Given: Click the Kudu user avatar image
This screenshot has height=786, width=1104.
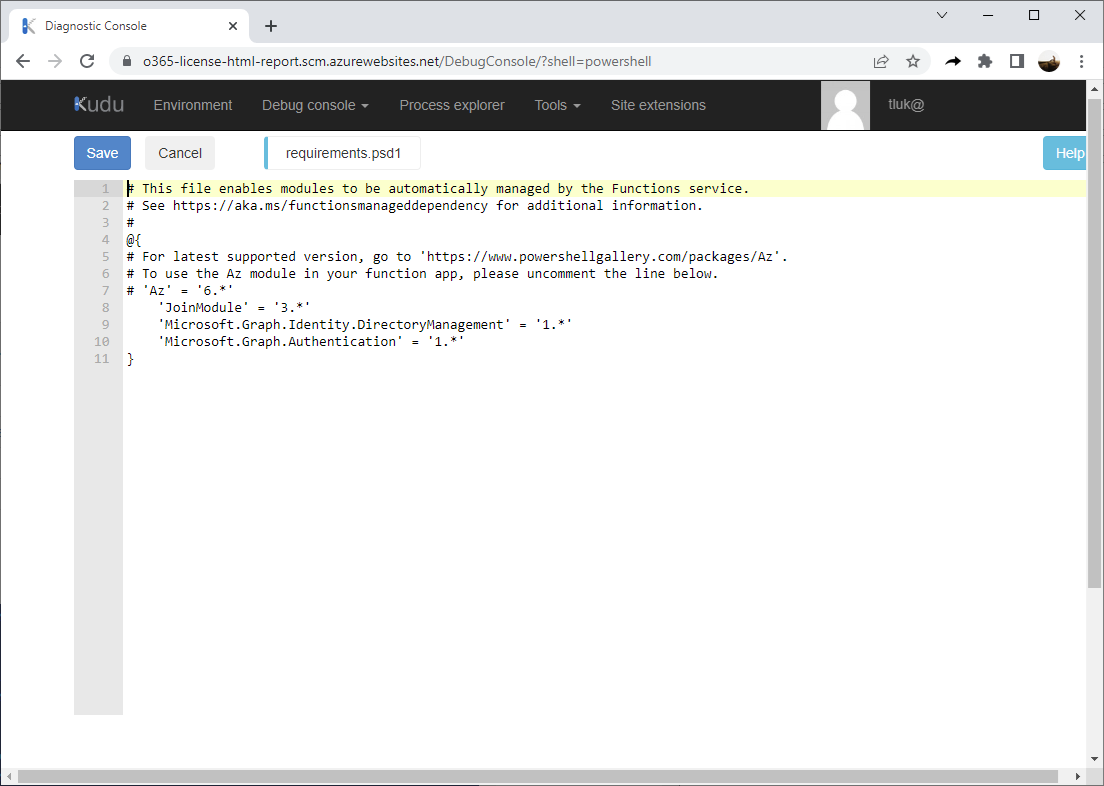Looking at the screenshot, I should [x=846, y=106].
